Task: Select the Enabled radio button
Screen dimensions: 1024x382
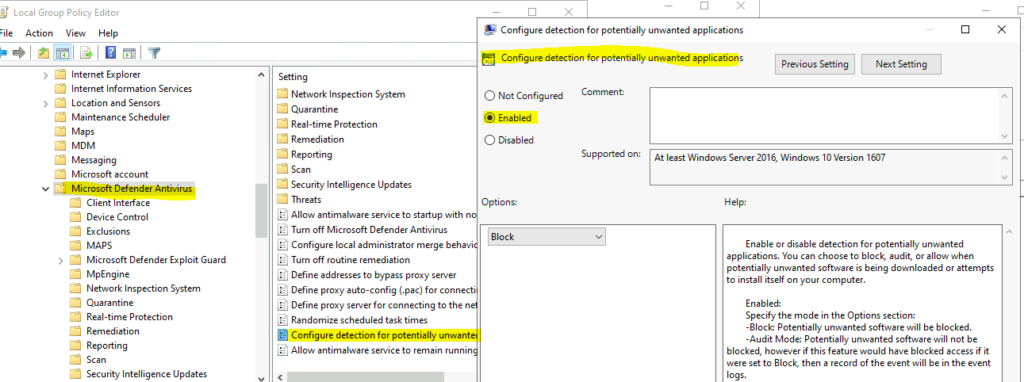Action: point(489,118)
